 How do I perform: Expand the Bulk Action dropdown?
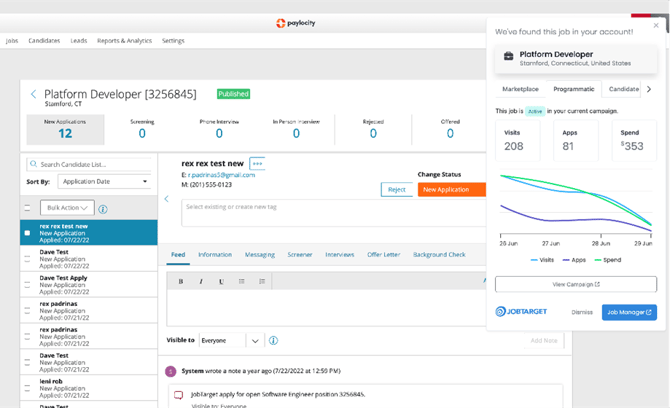(67, 208)
